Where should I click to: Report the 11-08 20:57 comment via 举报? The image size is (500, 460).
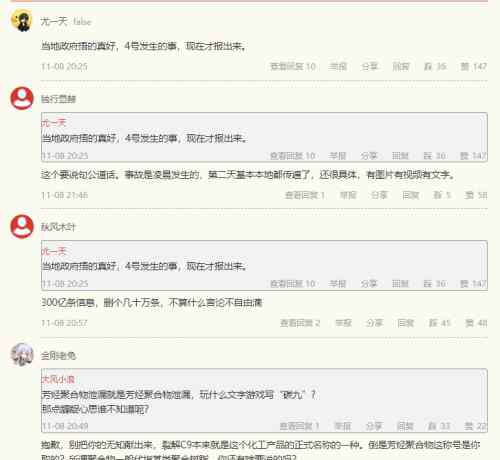(343, 323)
